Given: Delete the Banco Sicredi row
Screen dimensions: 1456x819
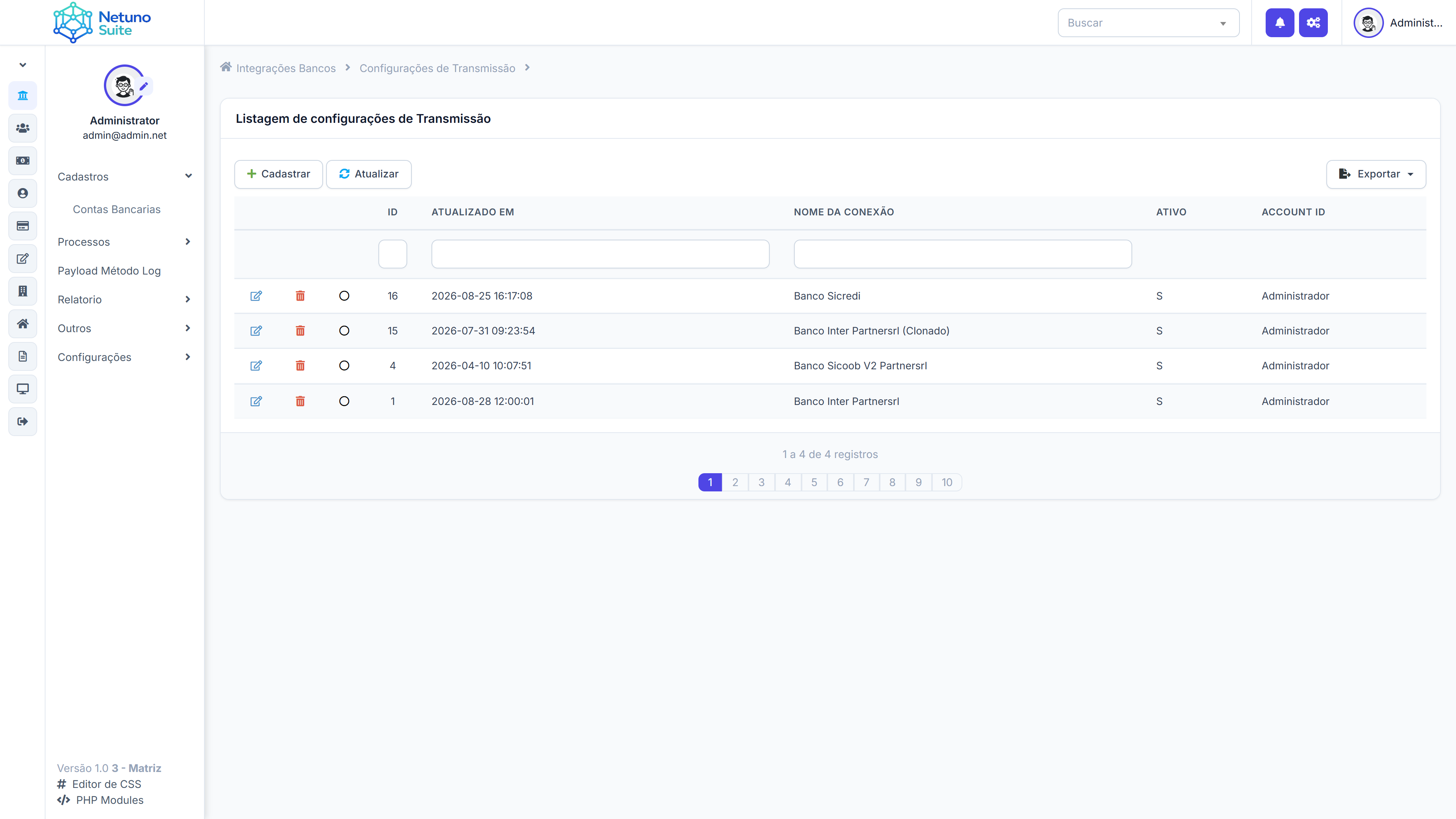Looking at the screenshot, I should [300, 296].
